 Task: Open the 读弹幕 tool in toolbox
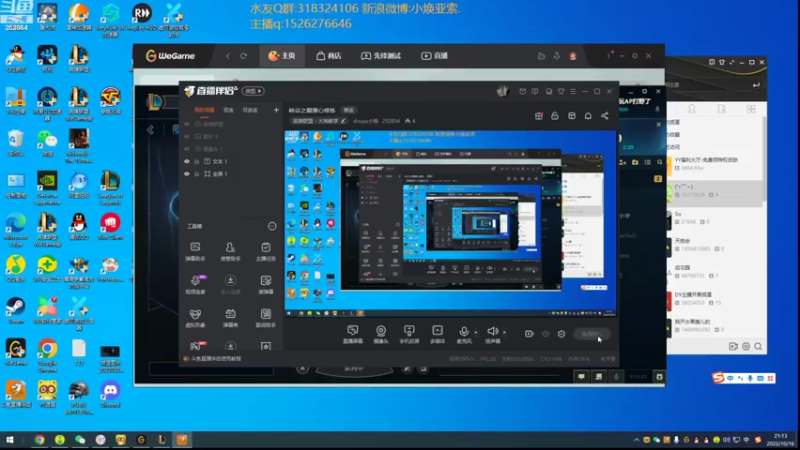(266, 285)
